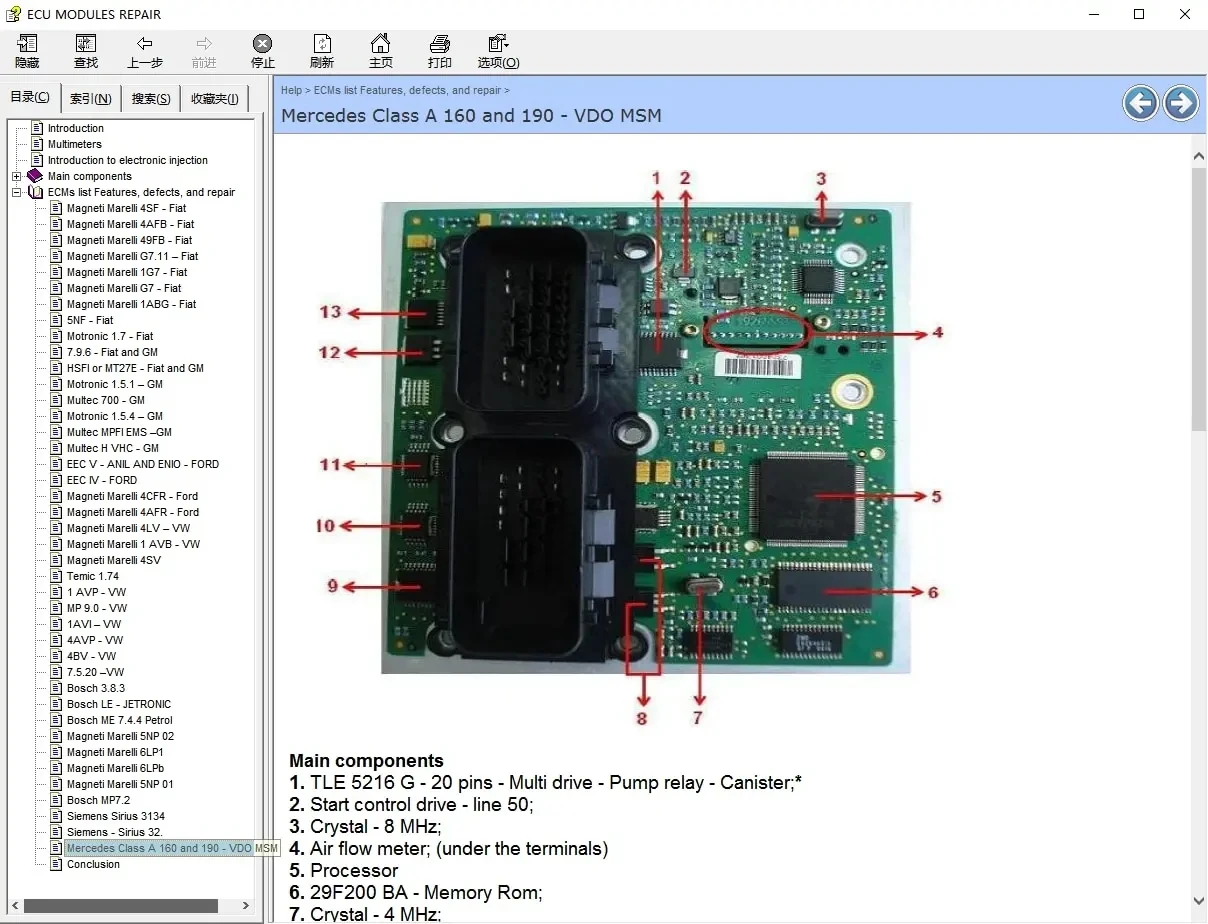This screenshot has width=1208, height=924.
Task: Click the page icon beside 4BV - VW
Action: tap(57, 656)
